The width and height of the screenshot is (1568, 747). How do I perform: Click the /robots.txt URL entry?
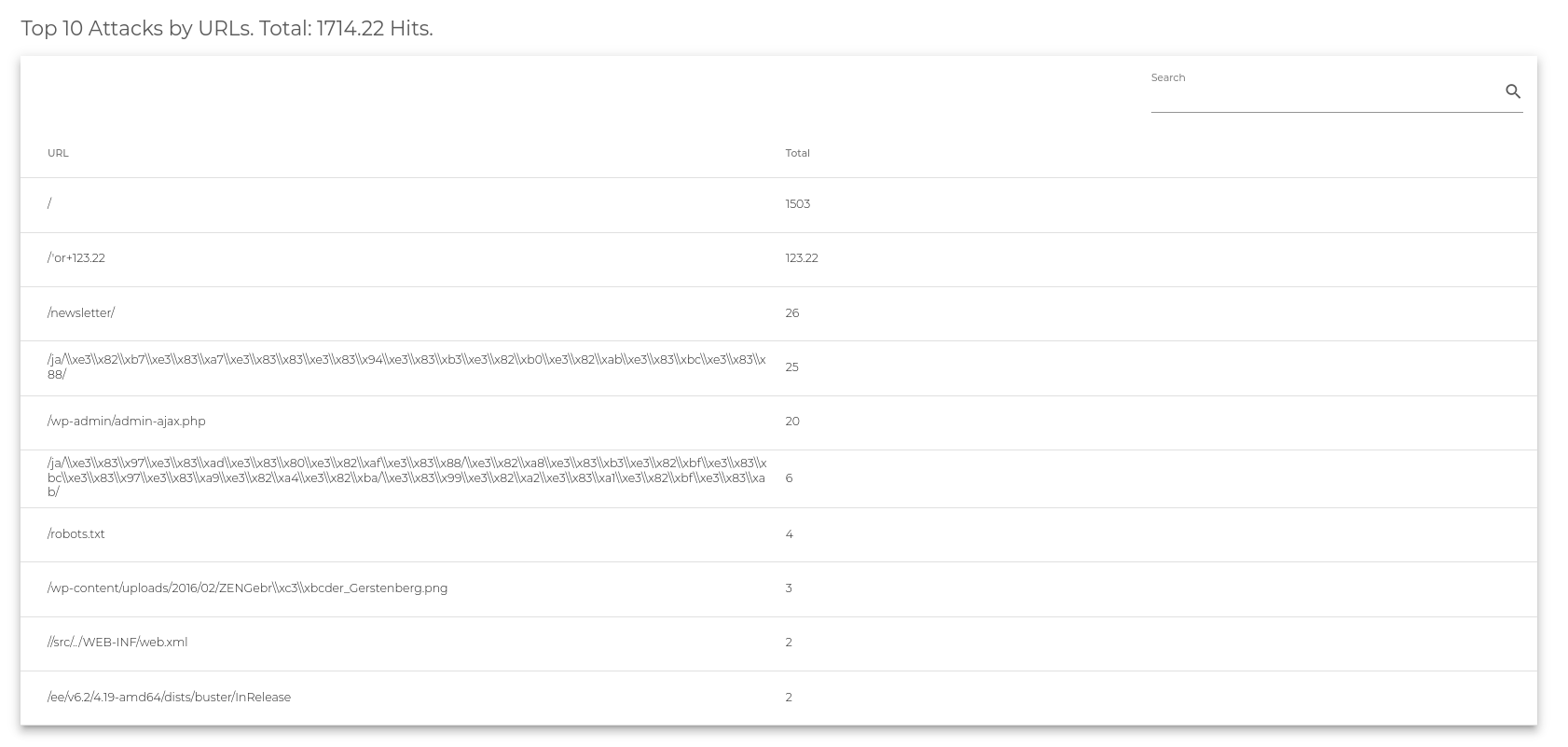coord(76,534)
